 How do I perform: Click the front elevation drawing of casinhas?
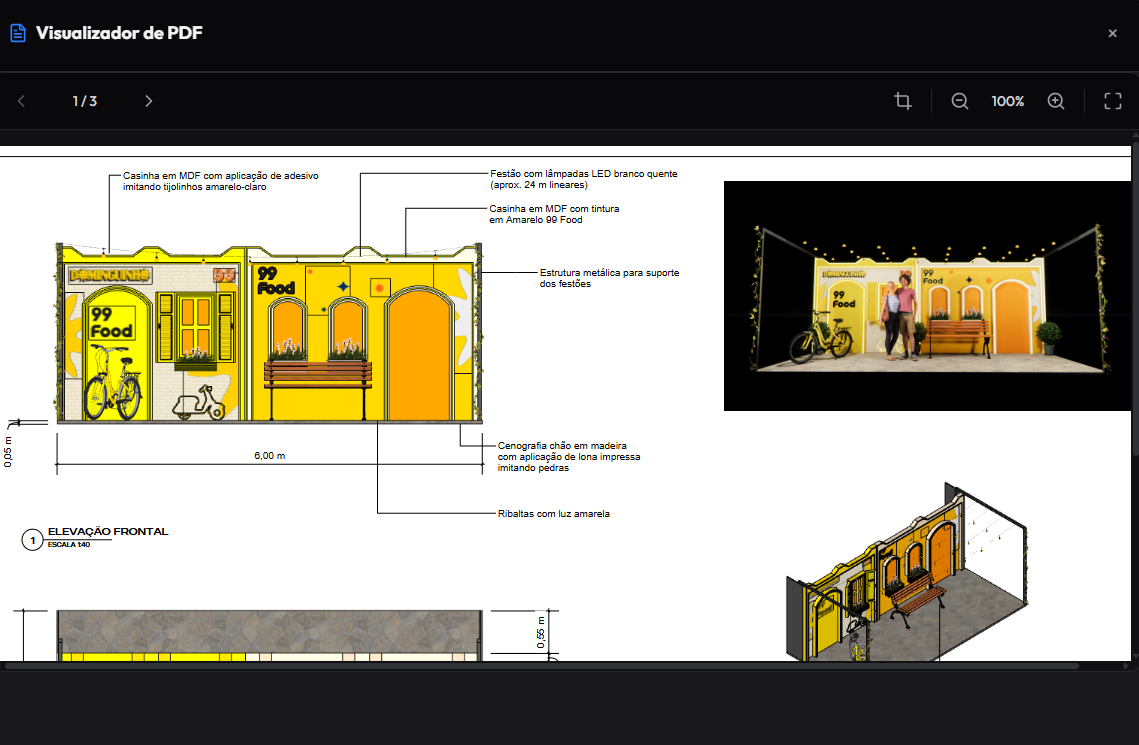[269, 333]
